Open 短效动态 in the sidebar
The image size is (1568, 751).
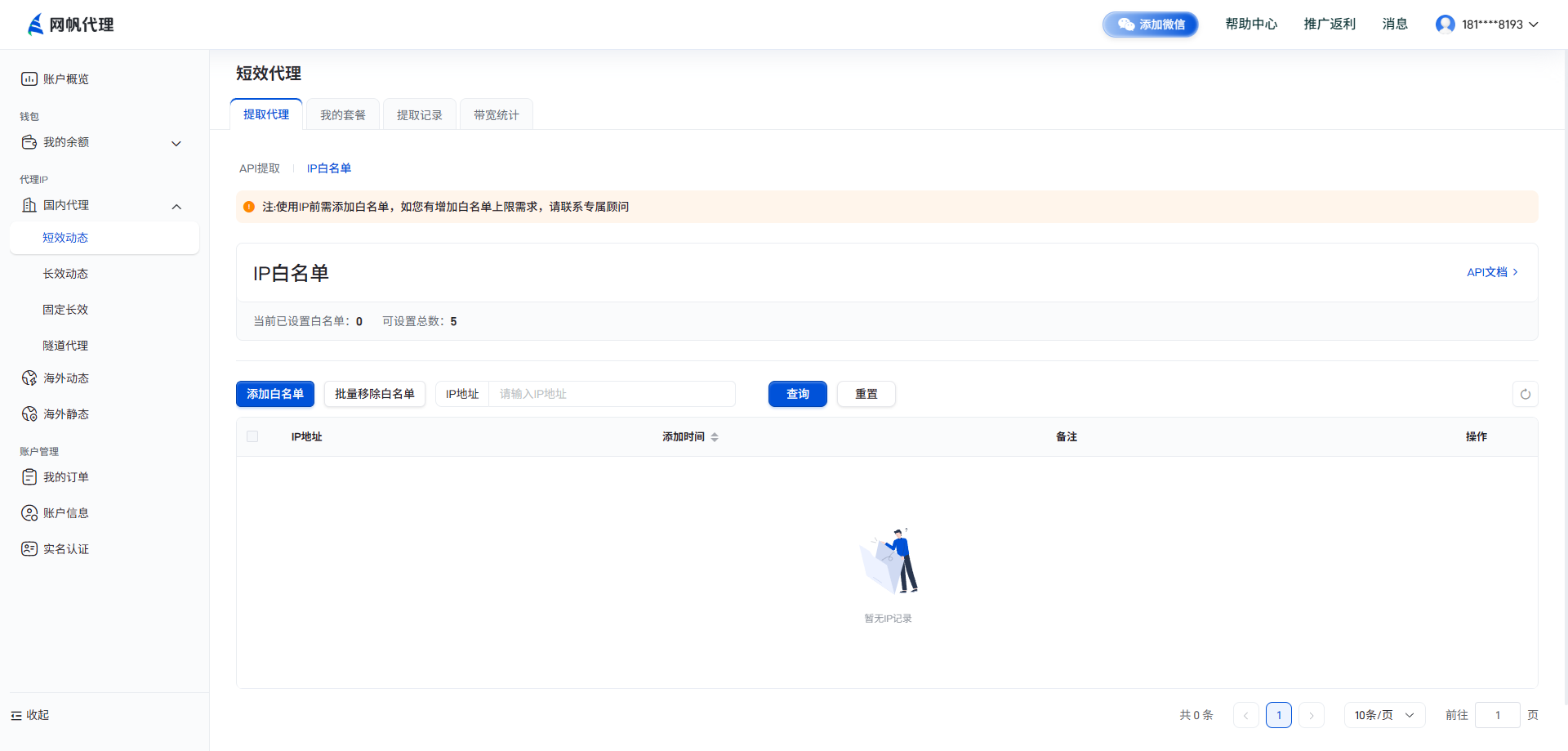point(105,238)
